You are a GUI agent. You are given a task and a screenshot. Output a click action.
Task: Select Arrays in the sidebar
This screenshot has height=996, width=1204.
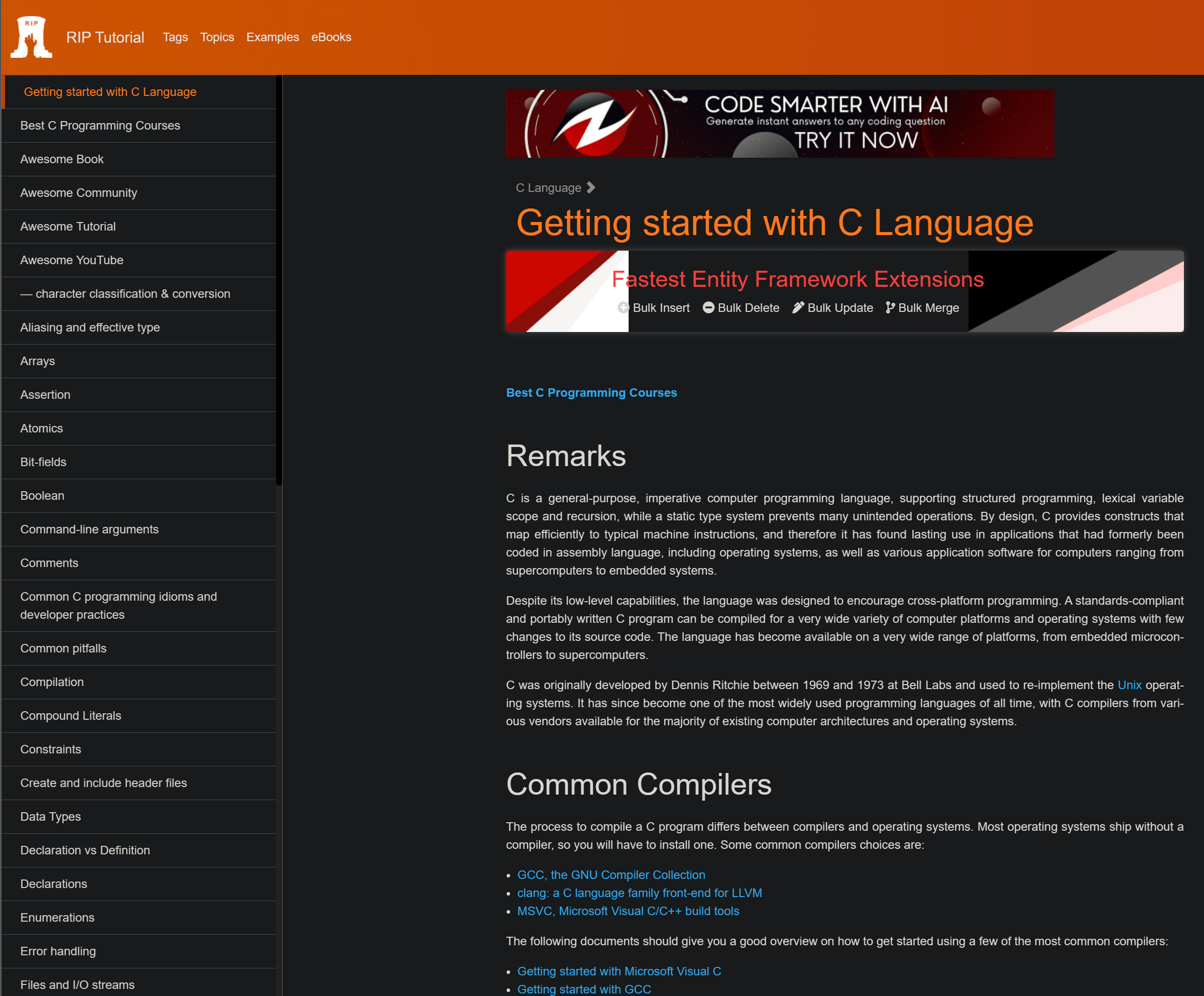pos(38,361)
